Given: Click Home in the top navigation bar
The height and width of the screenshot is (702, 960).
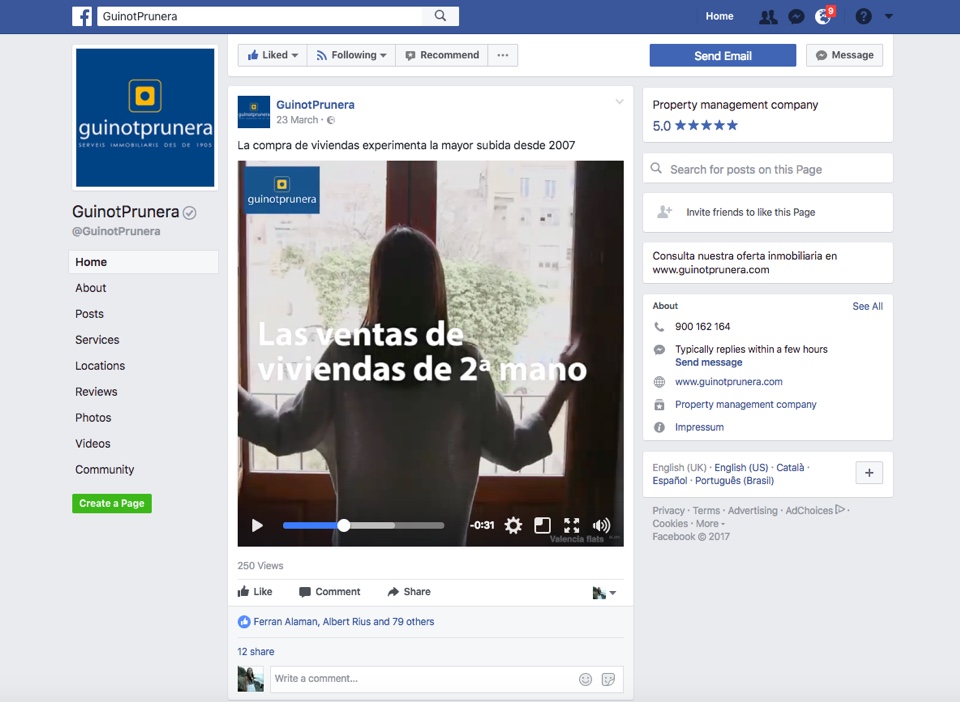Looking at the screenshot, I should (719, 16).
